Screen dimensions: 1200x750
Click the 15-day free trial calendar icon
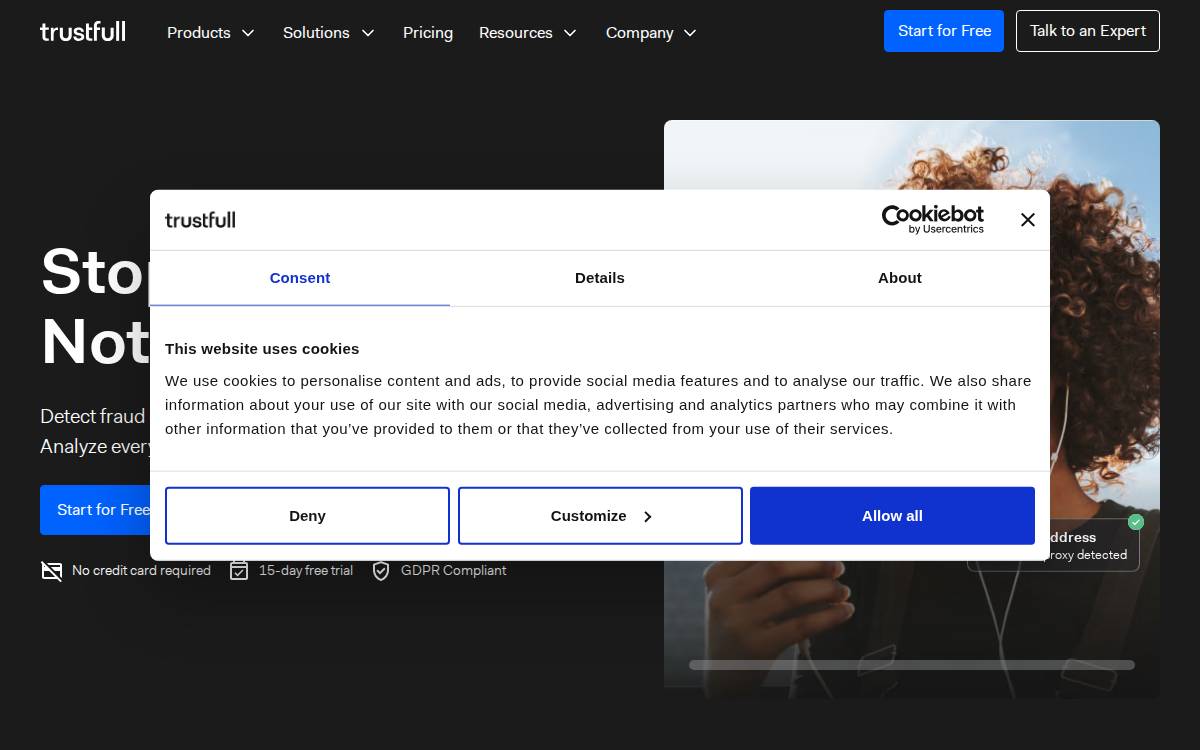tap(239, 570)
